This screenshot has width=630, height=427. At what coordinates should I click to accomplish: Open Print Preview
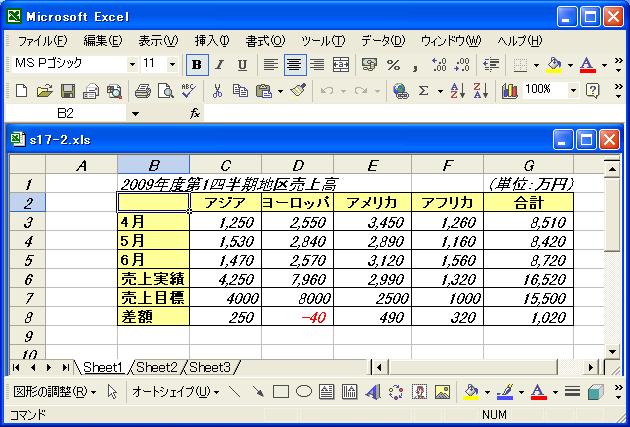click(165, 91)
